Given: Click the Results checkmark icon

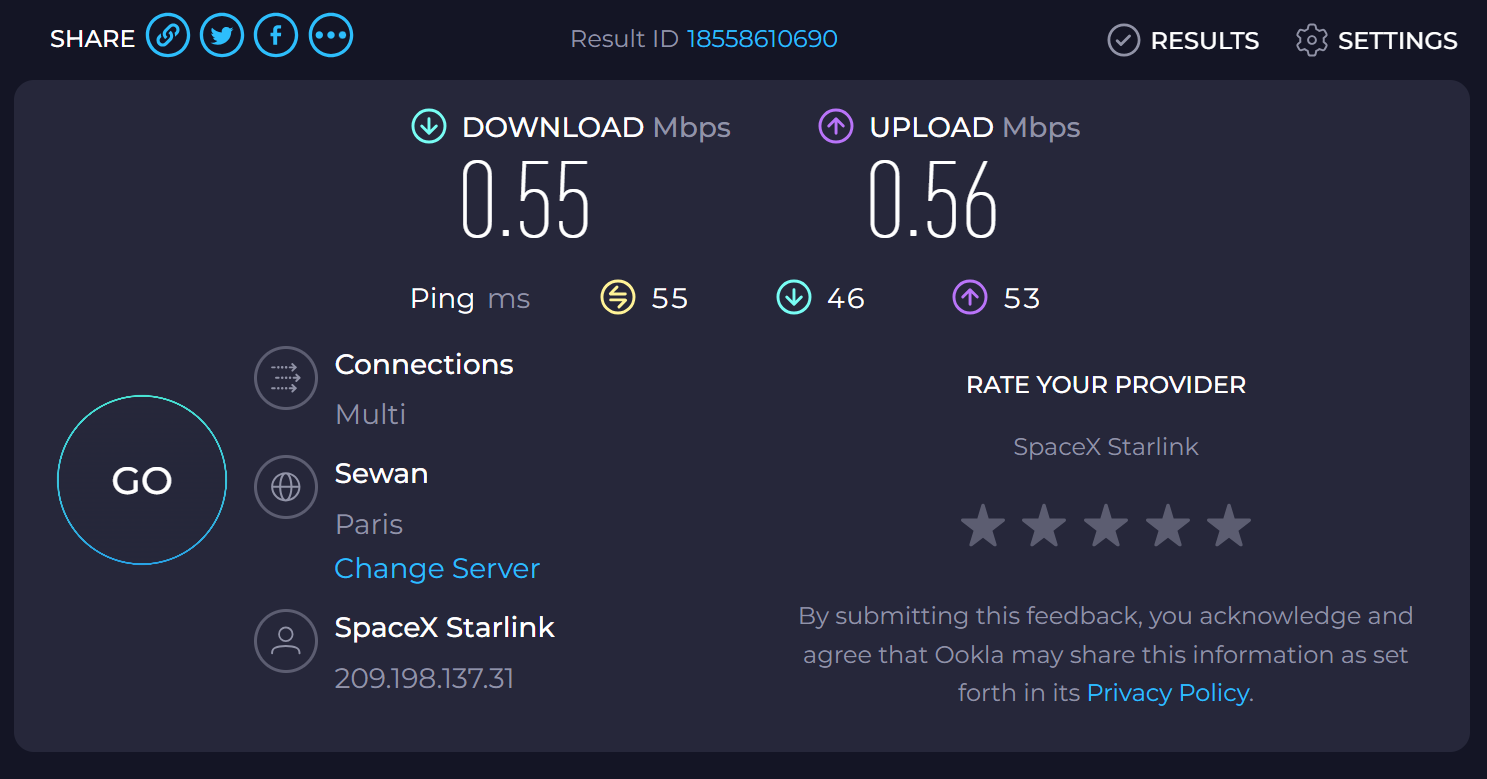Looking at the screenshot, I should [1124, 40].
